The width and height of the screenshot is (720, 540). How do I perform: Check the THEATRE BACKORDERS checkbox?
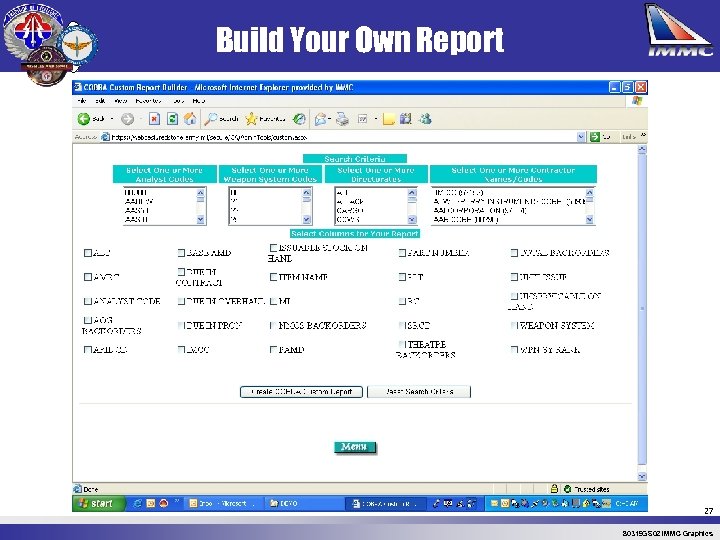(x=402, y=344)
